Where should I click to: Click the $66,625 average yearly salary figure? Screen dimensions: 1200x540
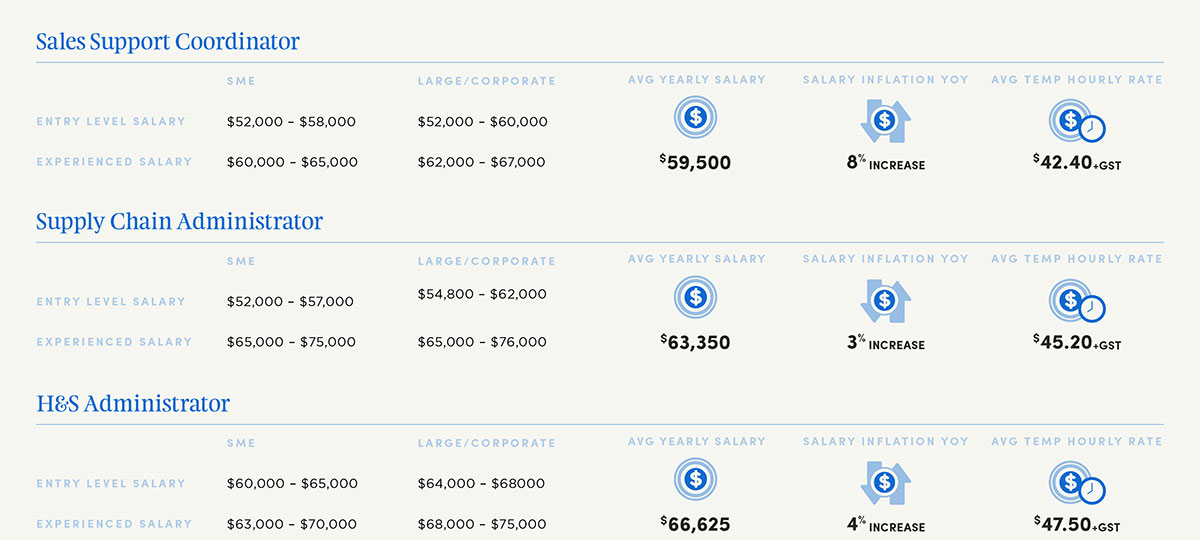tap(696, 524)
